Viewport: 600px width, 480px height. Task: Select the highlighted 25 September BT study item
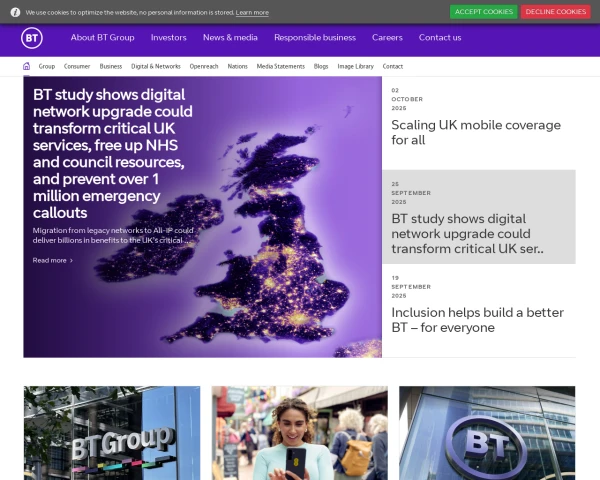coord(479,217)
